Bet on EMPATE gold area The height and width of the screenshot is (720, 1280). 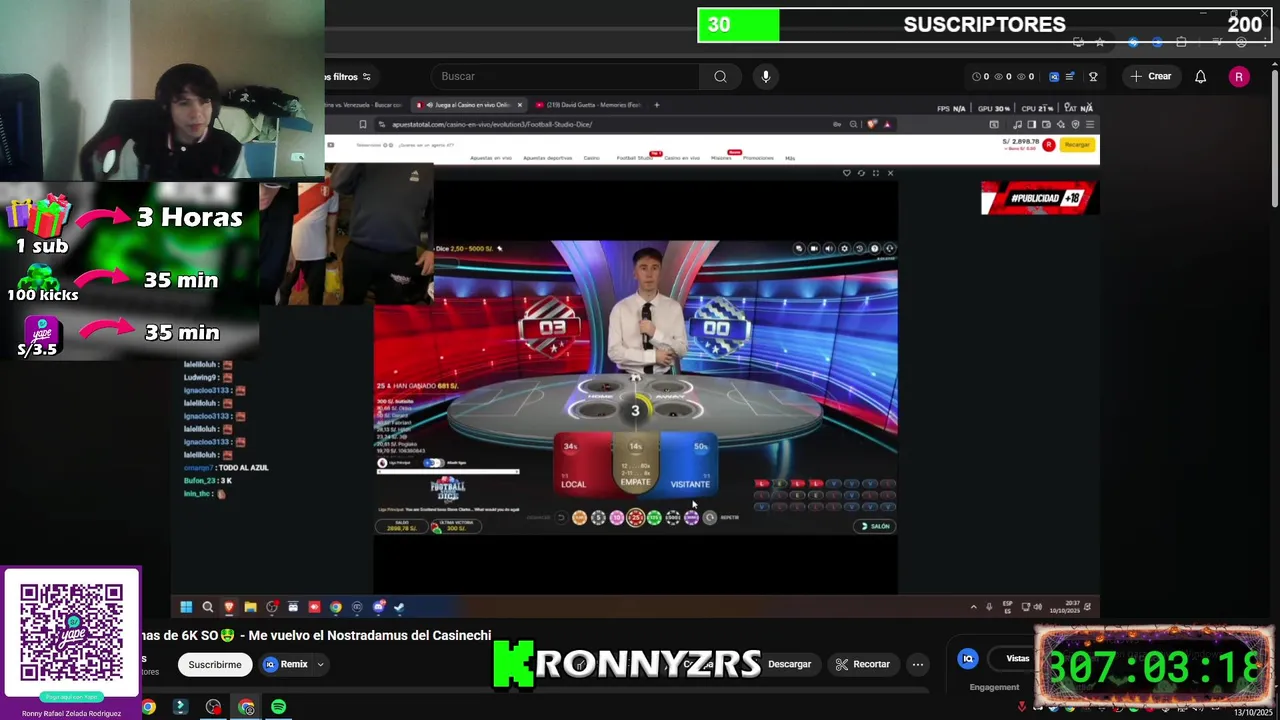635,464
